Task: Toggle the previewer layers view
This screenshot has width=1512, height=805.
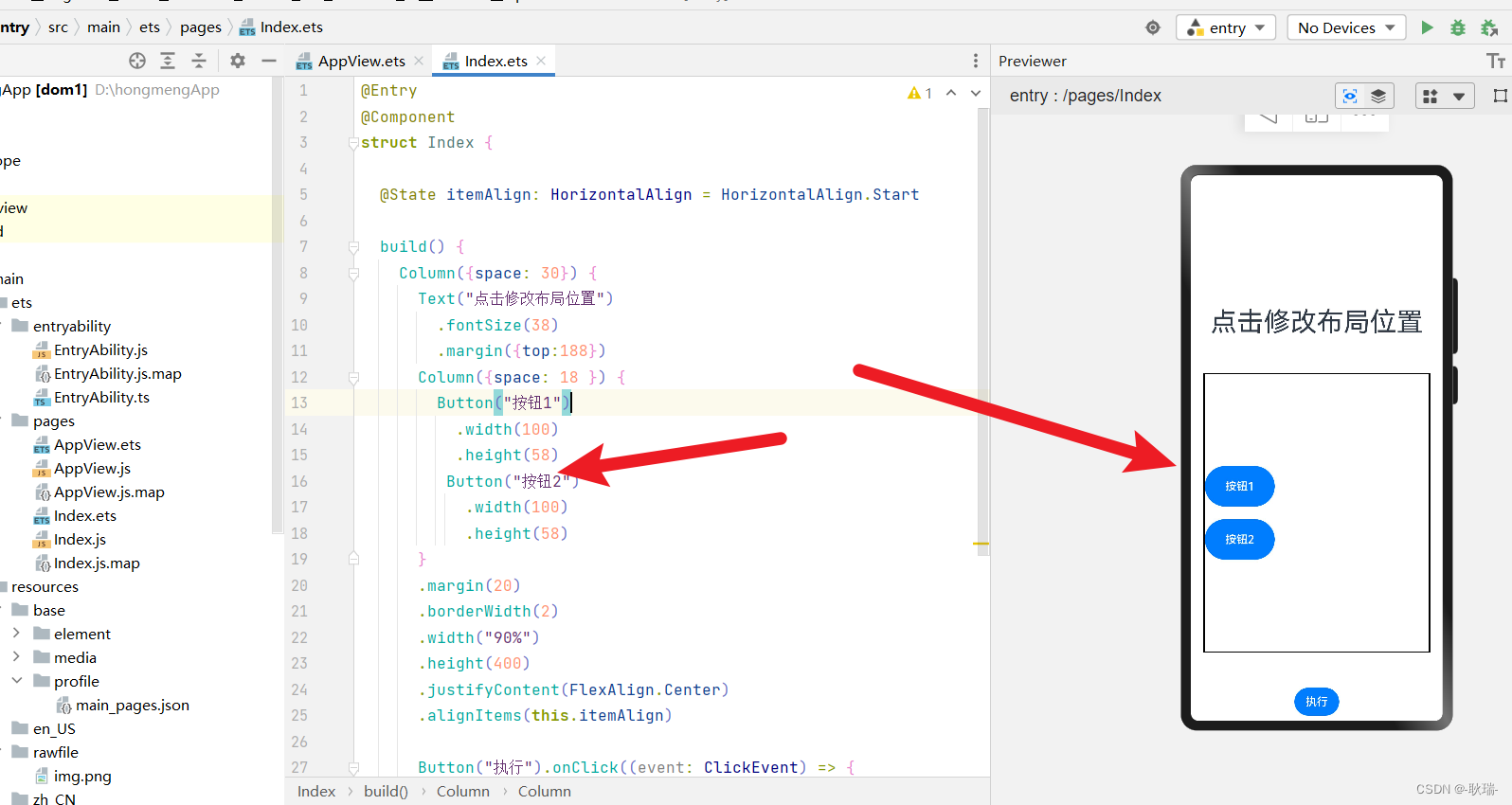Action: pos(1378,96)
